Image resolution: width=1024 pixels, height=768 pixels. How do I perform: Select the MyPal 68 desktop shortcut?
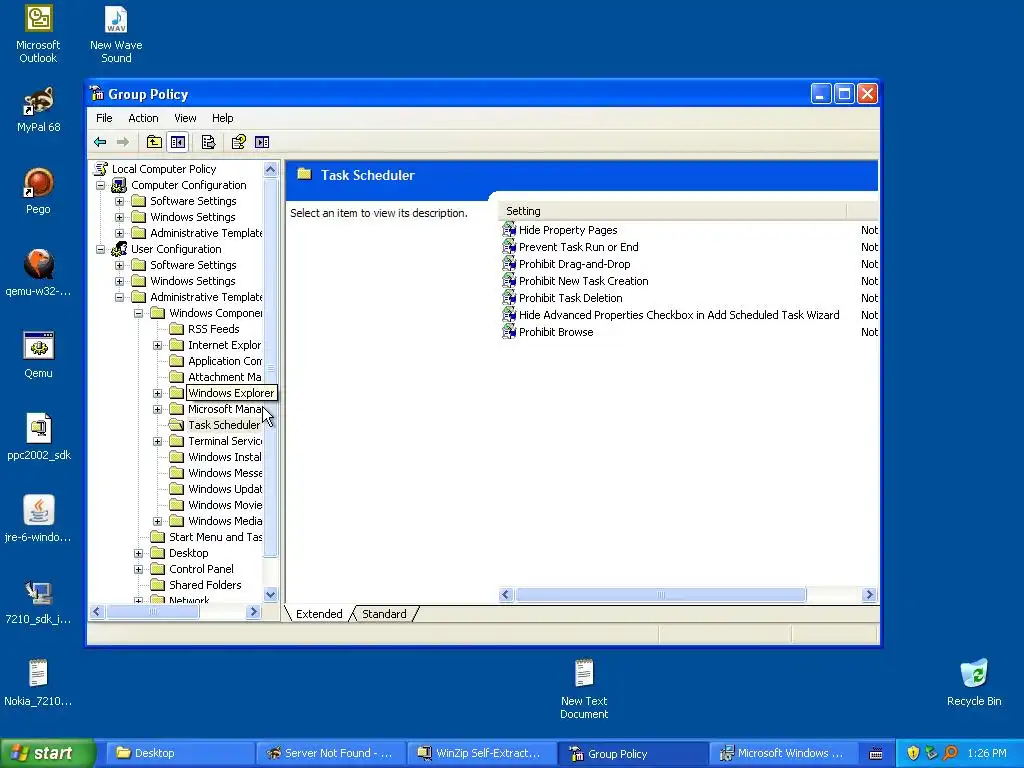(x=39, y=110)
